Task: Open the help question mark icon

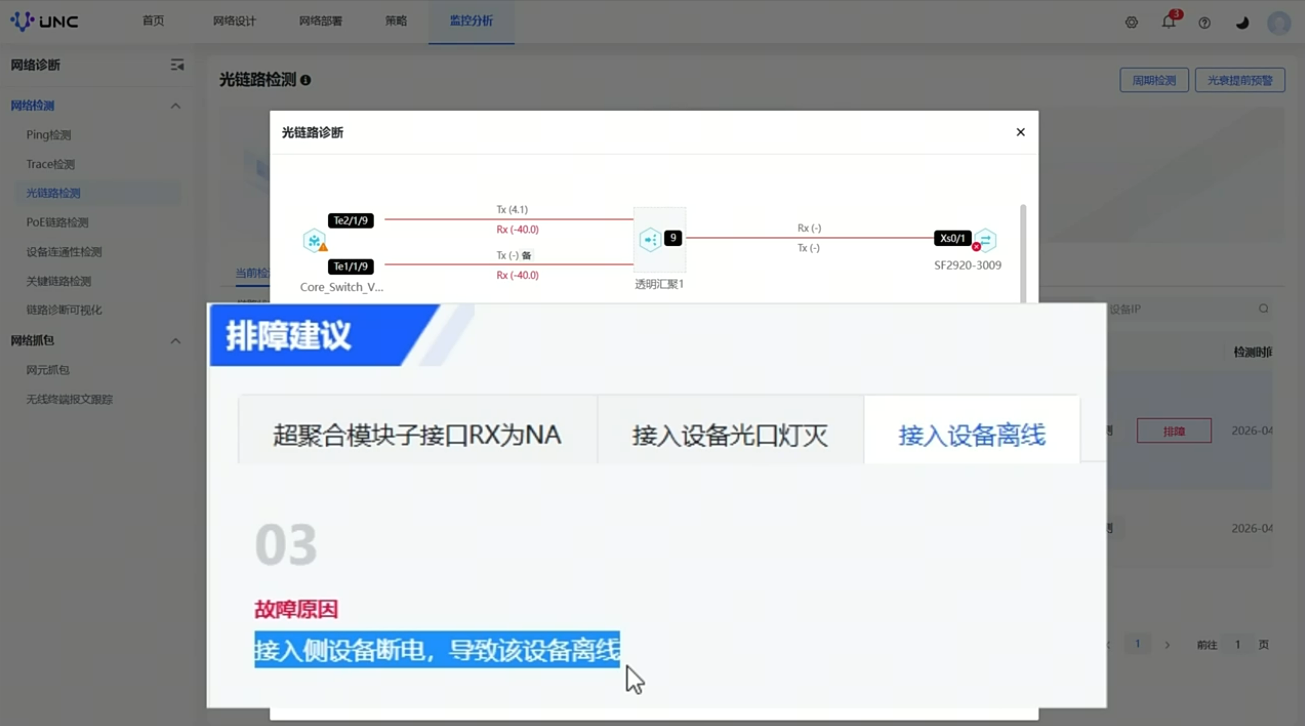Action: tap(1204, 22)
